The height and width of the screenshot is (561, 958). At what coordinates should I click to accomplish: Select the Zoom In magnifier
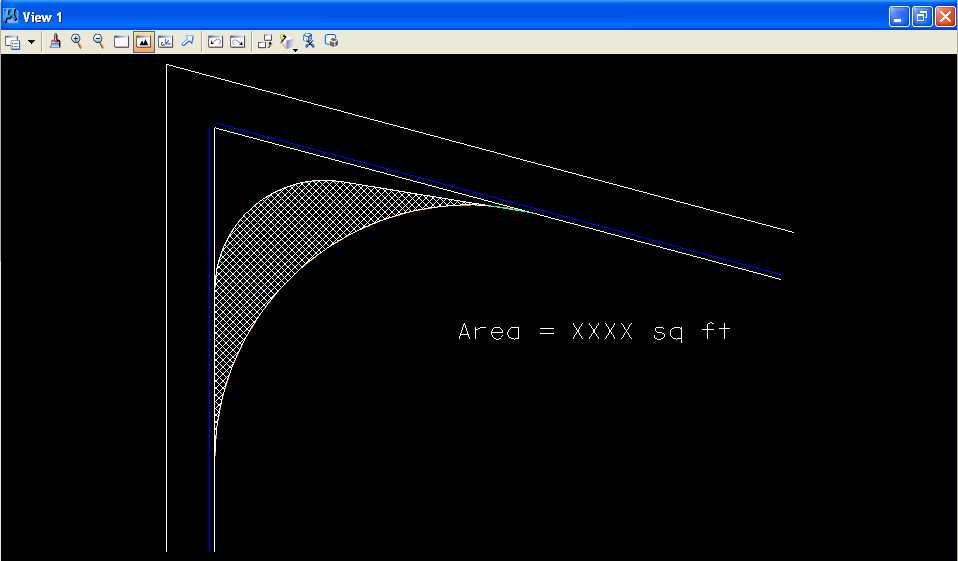[77, 41]
